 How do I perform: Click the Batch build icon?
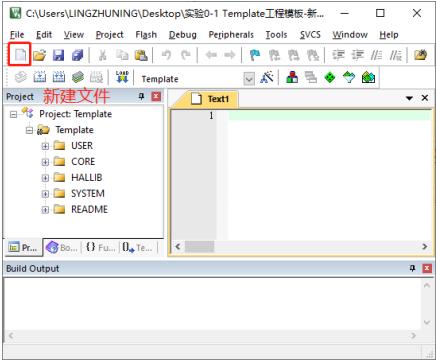78,78
